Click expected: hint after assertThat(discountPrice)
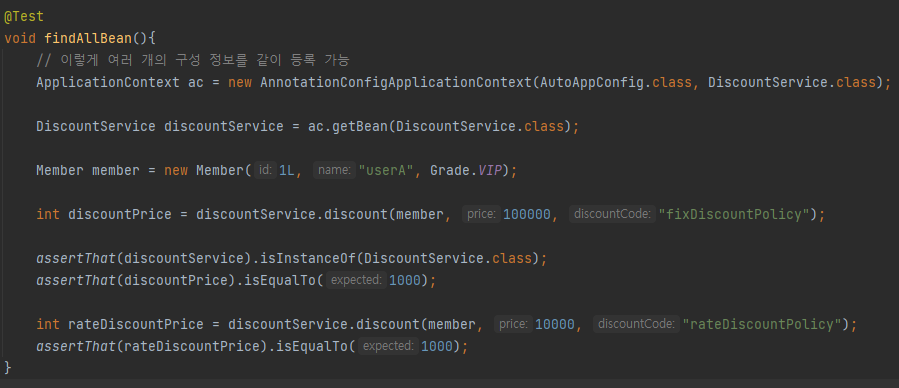The image size is (899, 388). click(356, 280)
